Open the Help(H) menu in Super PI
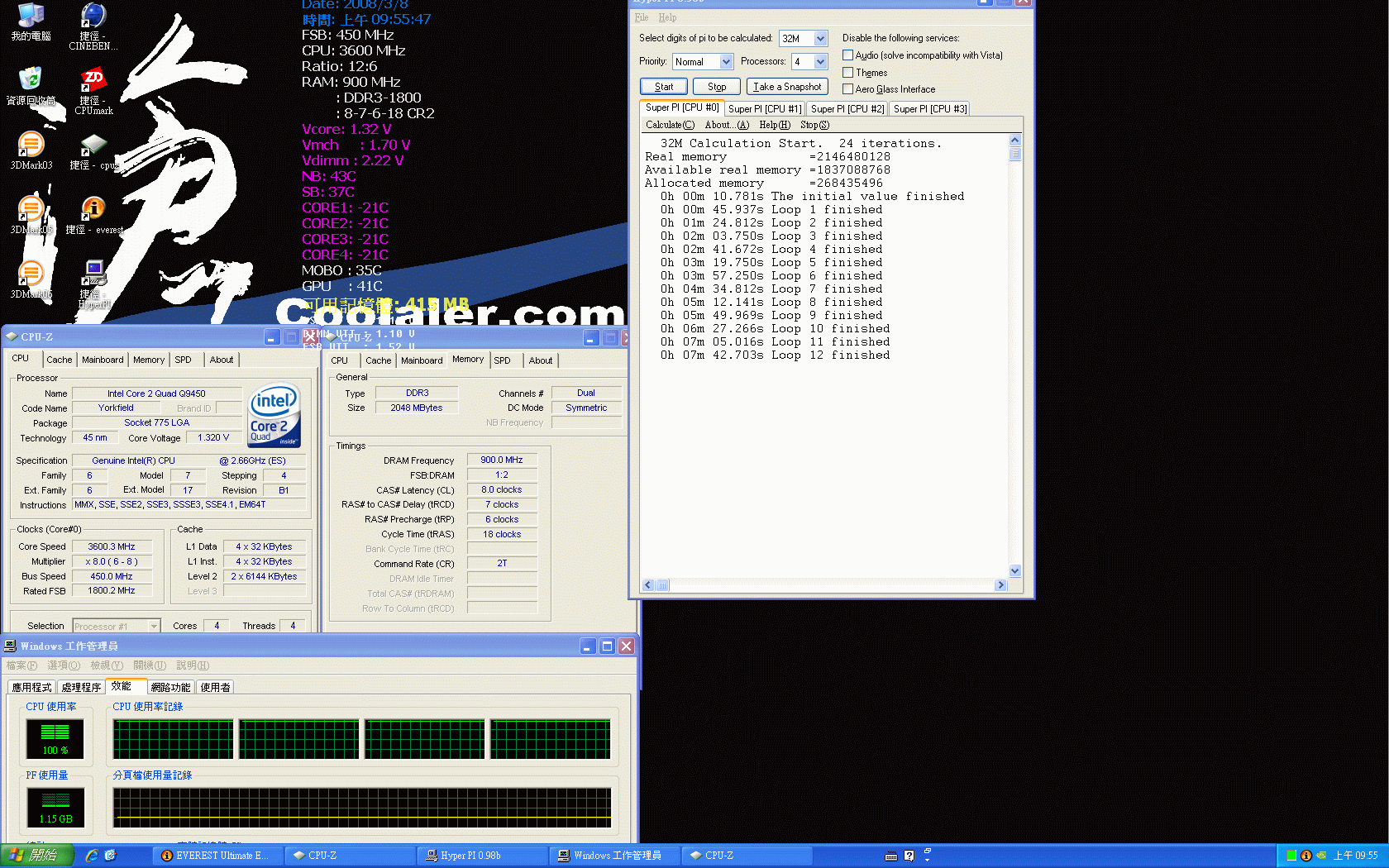The height and width of the screenshot is (868, 1389). click(x=775, y=125)
